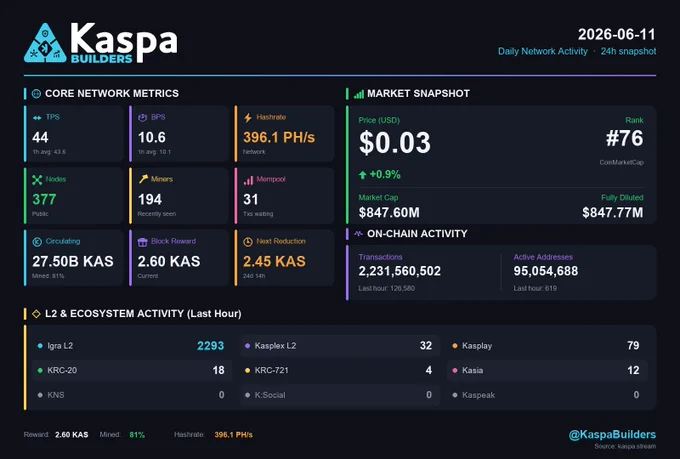Click the Kasia count 12

pyautogui.click(x=633, y=370)
